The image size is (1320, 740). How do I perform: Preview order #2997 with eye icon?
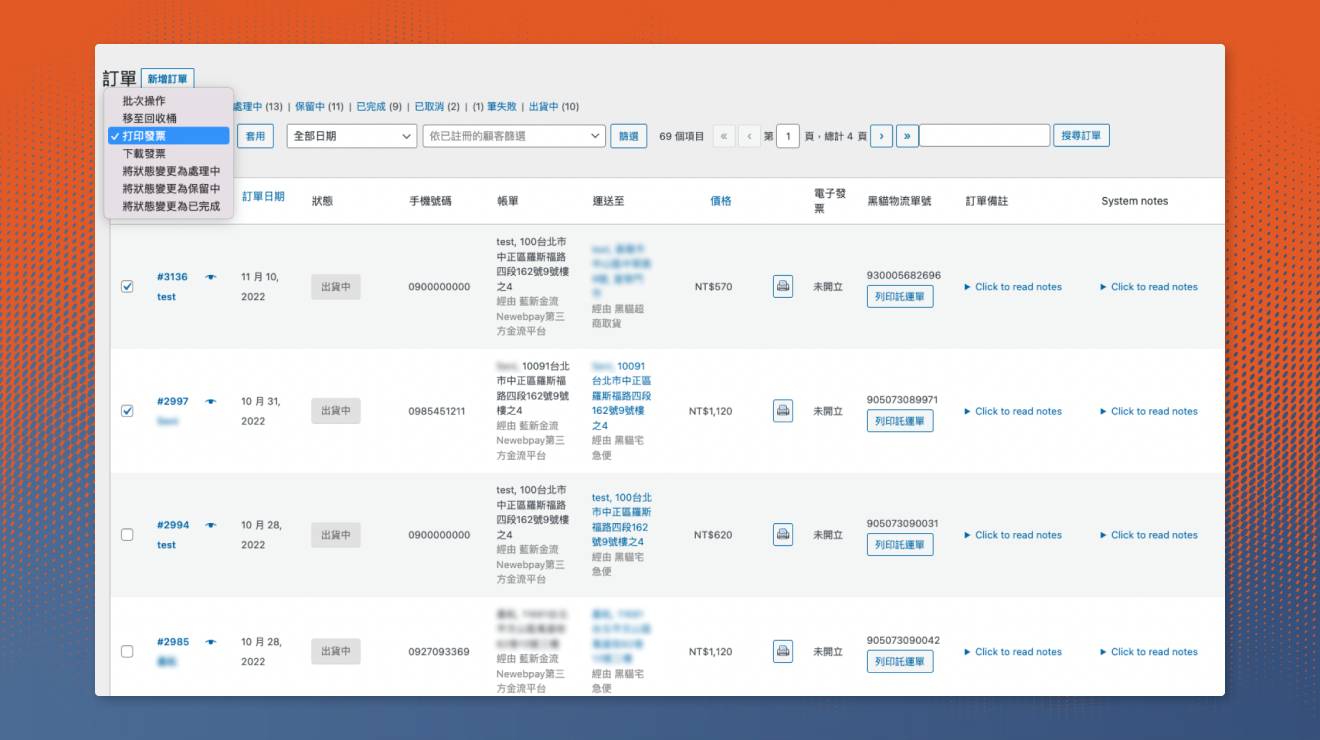(211, 402)
